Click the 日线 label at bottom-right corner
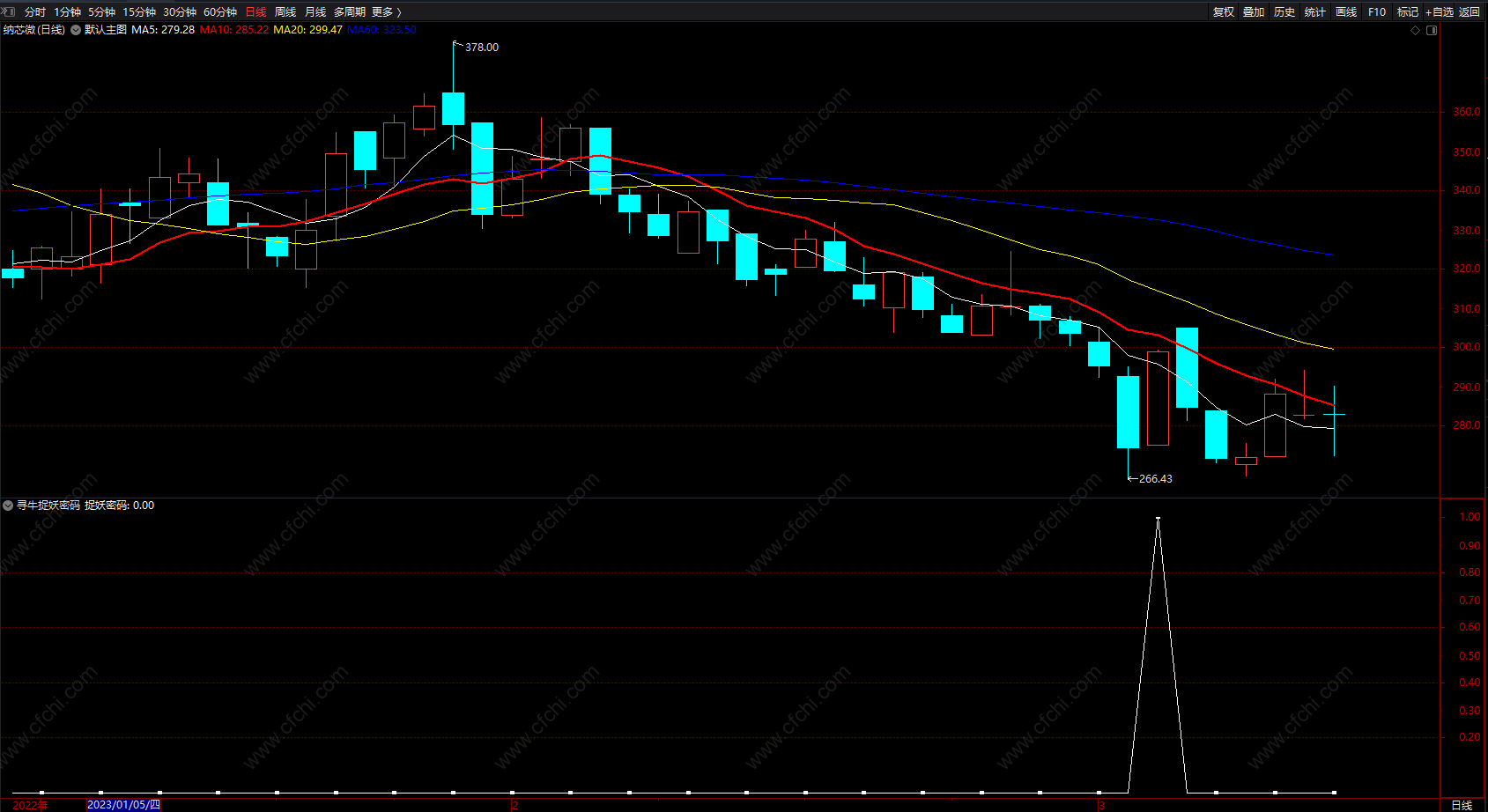This screenshot has width=1488, height=812. pyautogui.click(x=1462, y=805)
